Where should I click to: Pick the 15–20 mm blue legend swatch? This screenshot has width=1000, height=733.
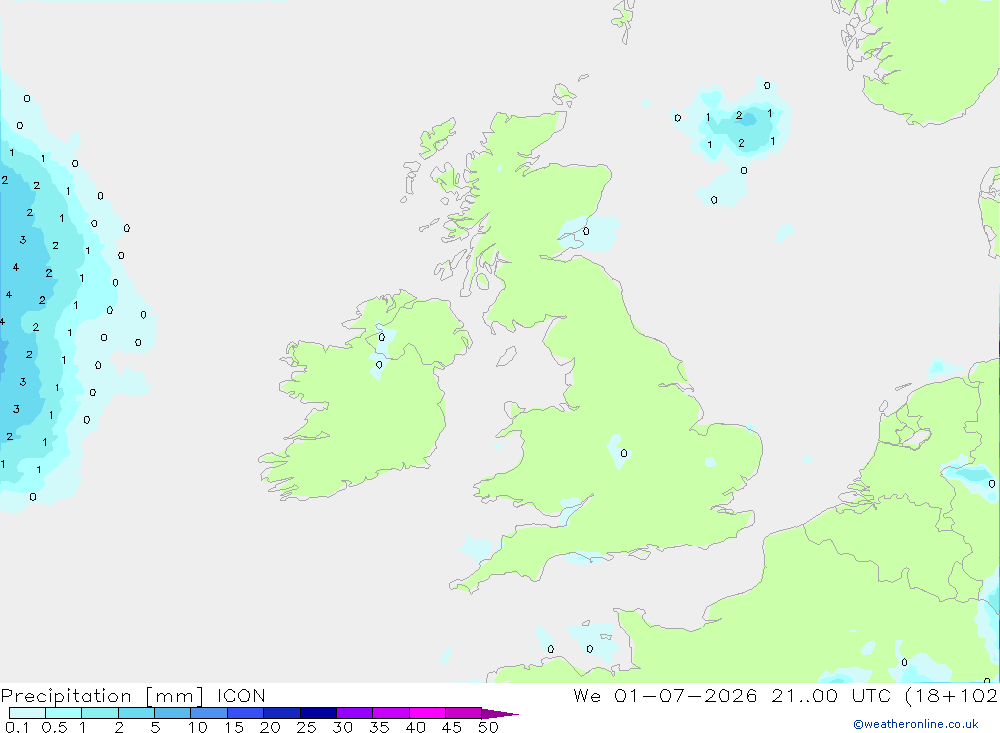click(246, 713)
